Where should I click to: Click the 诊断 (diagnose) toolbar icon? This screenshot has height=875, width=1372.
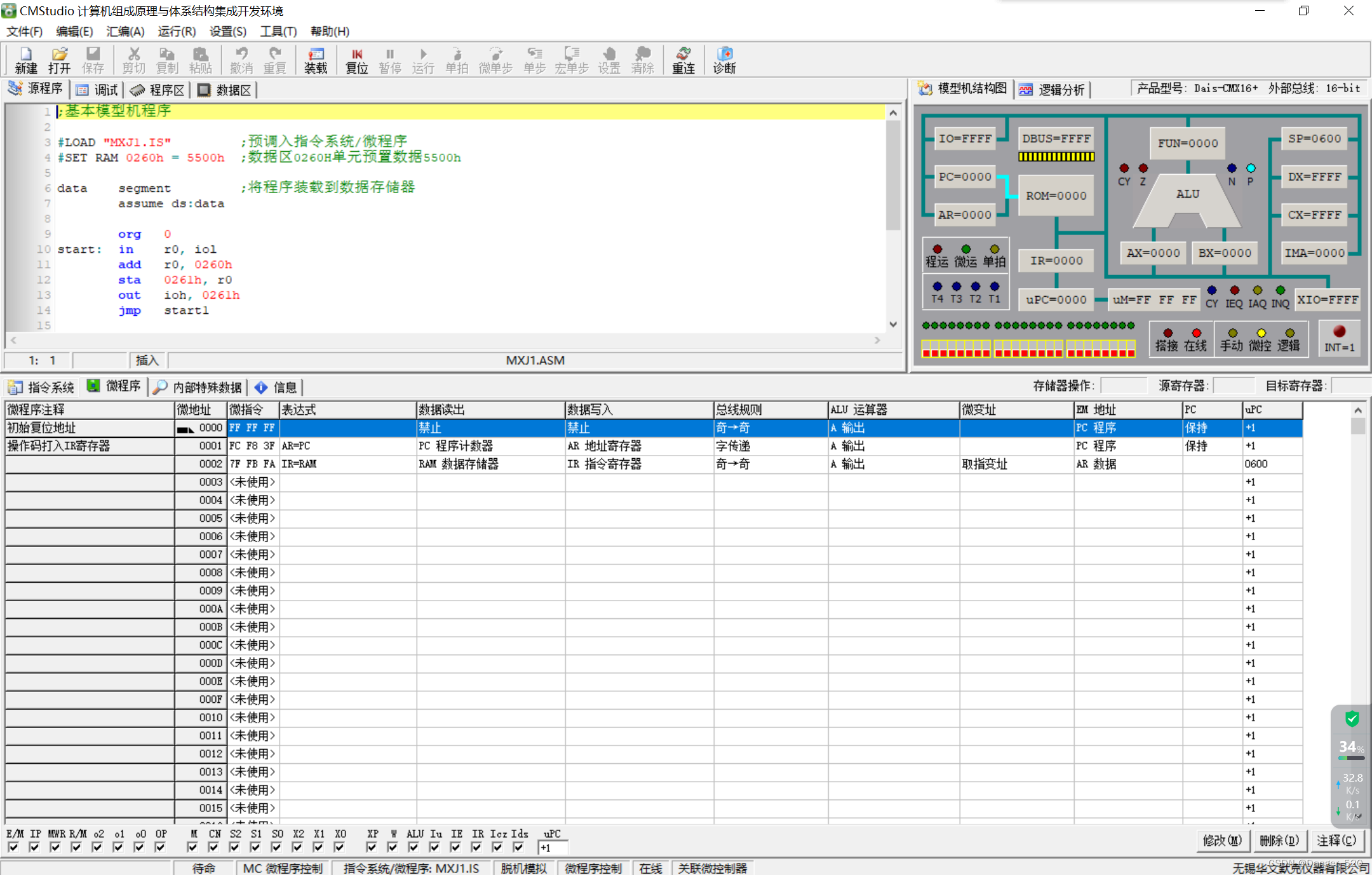point(724,60)
